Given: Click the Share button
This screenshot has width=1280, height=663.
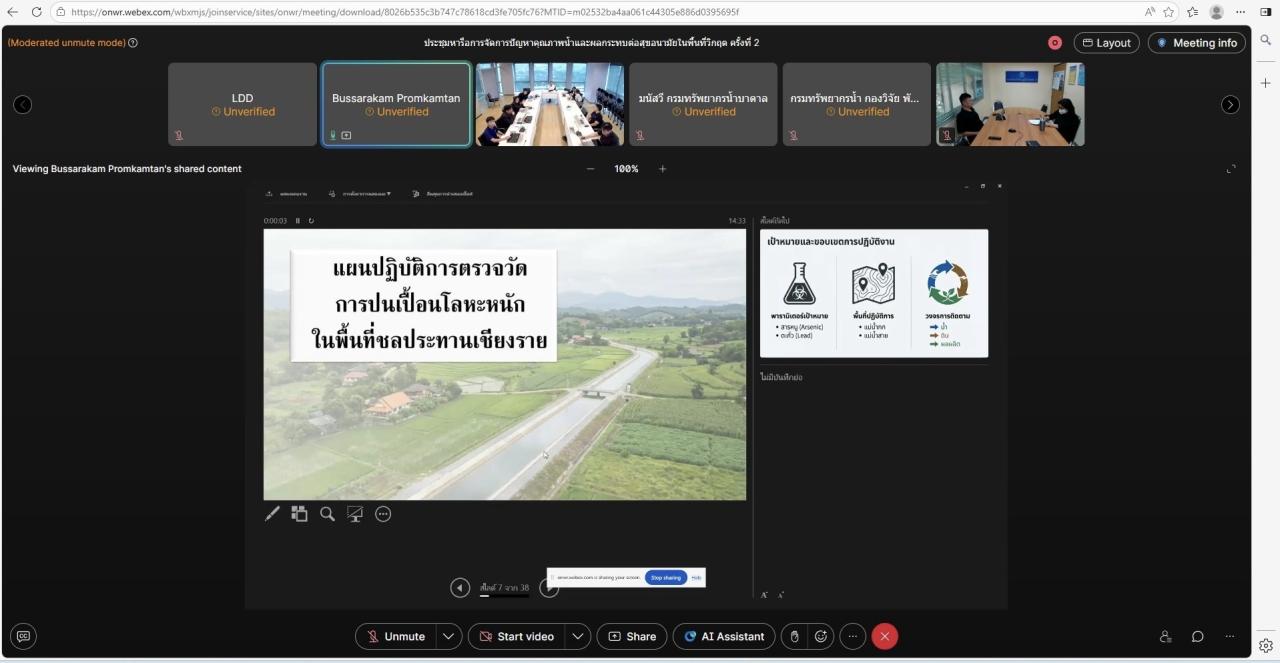Looking at the screenshot, I should click(x=632, y=636).
